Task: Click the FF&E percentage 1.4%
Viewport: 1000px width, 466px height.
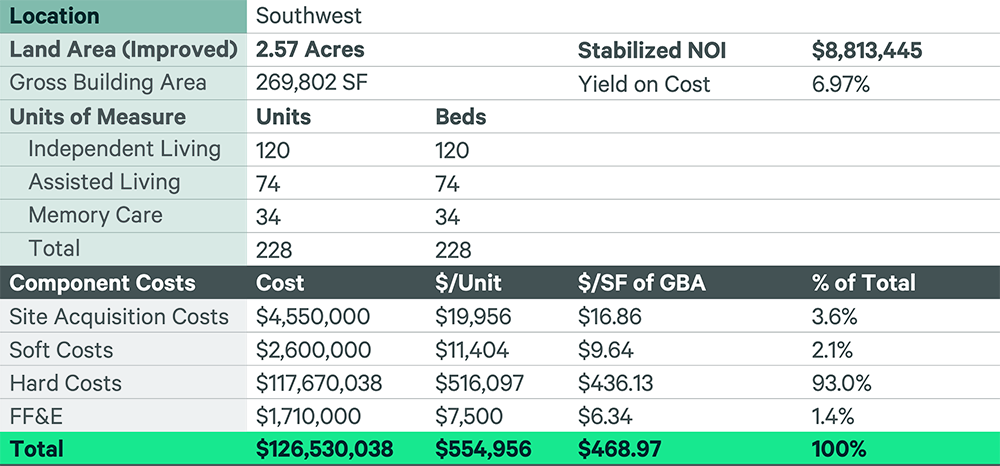Action: 832,416
